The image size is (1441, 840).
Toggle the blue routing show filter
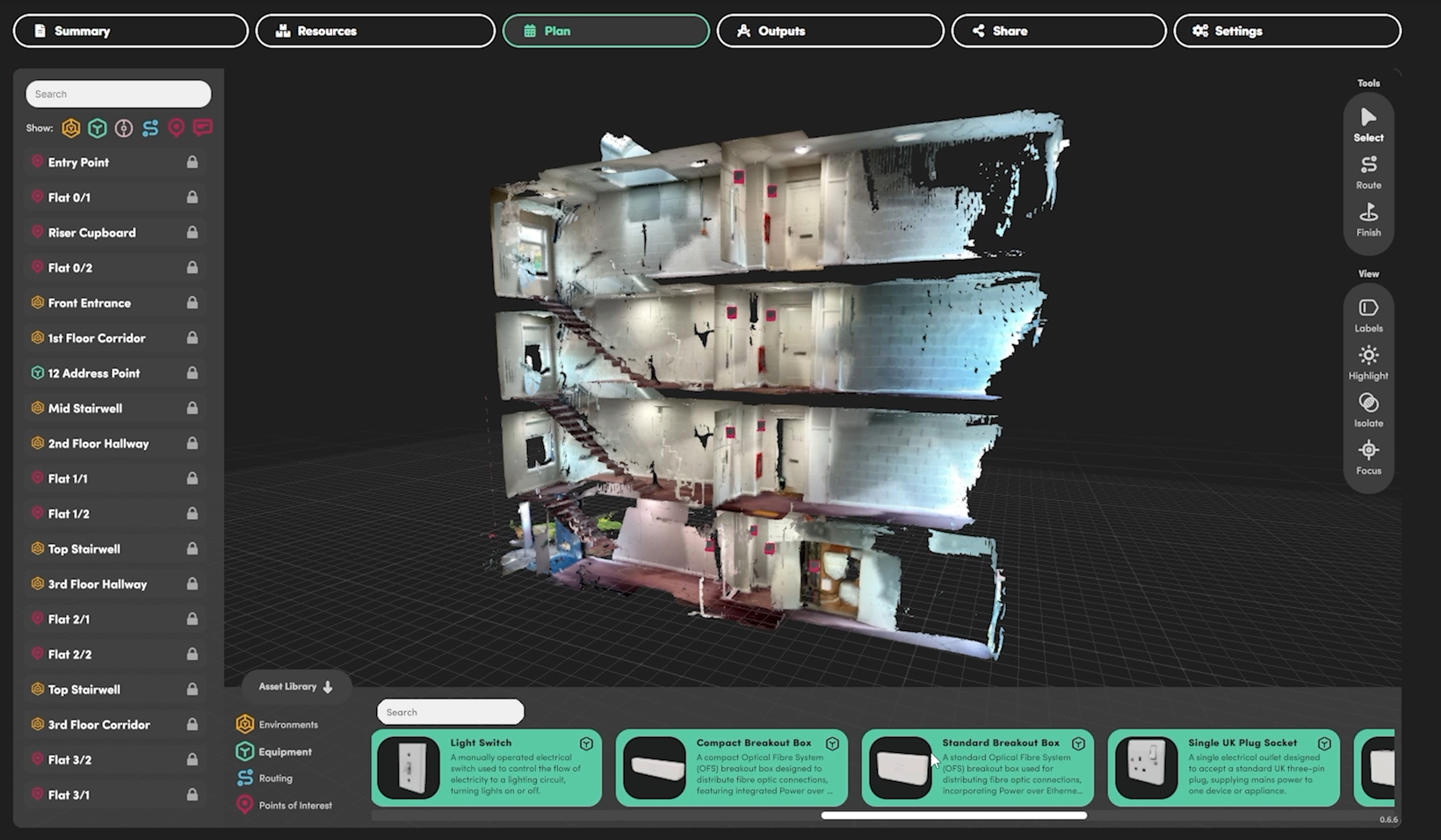coord(150,128)
